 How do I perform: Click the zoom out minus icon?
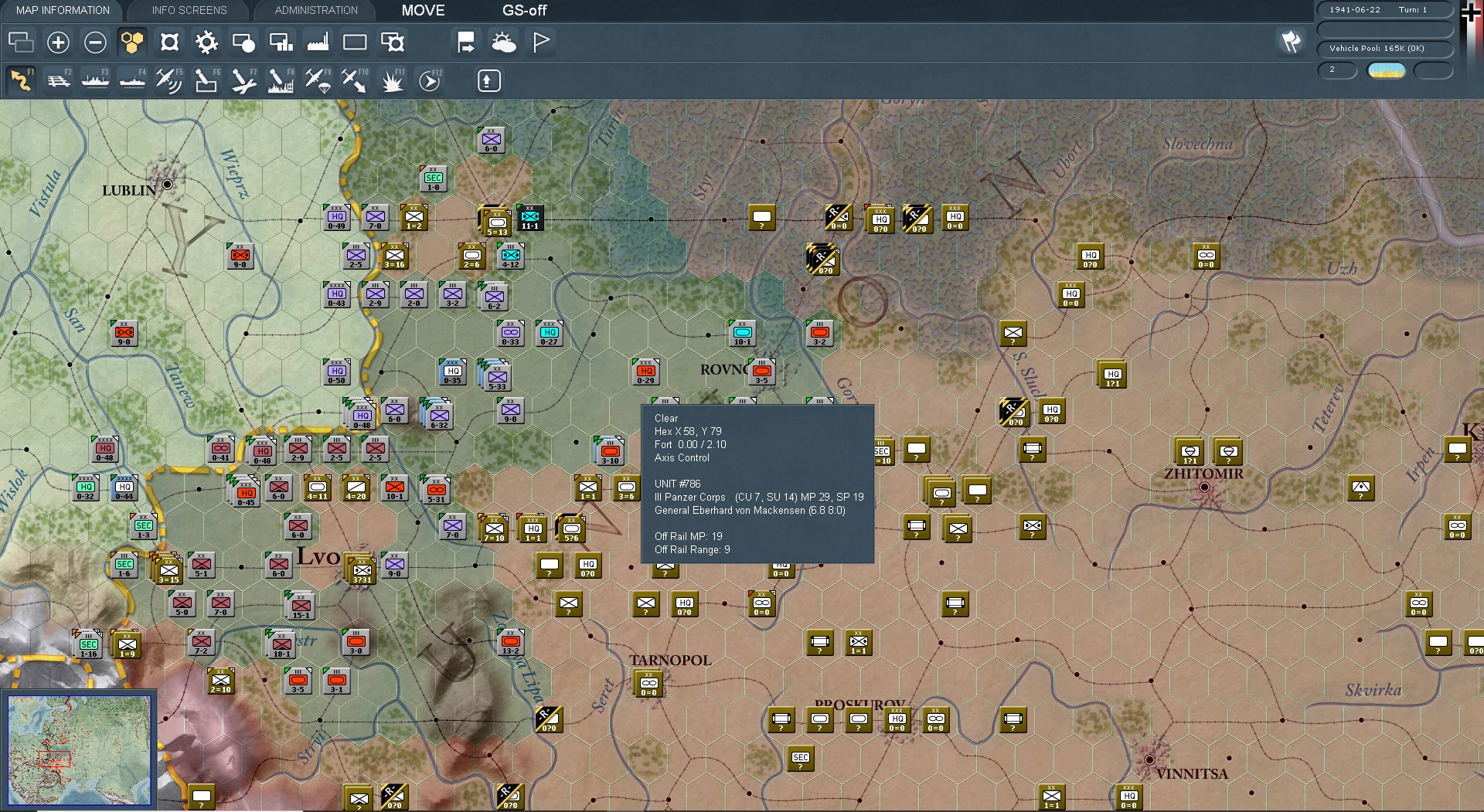tap(95, 42)
